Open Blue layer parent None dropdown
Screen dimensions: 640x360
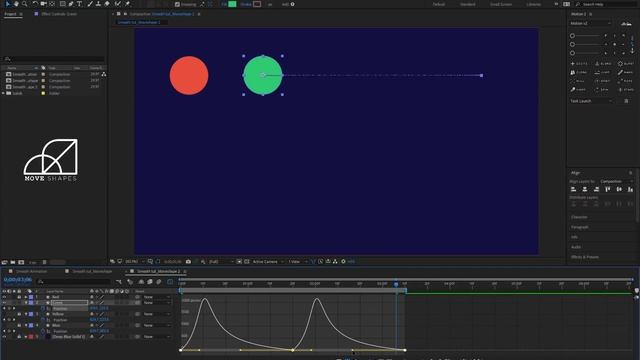(156, 325)
